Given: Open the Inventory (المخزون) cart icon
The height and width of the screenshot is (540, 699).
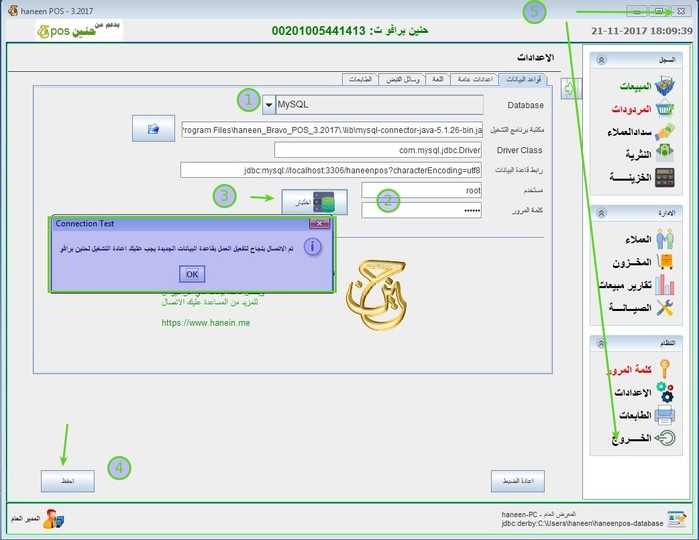Looking at the screenshot, I should coord(664,262).
